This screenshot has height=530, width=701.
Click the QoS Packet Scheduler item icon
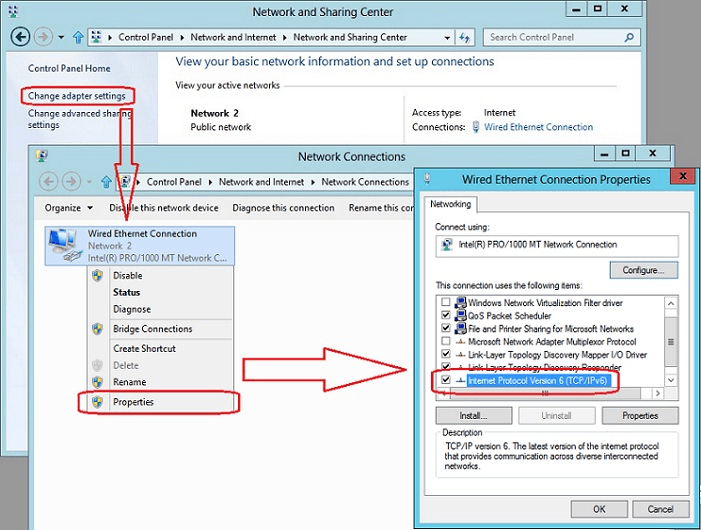tap(460, 315)
